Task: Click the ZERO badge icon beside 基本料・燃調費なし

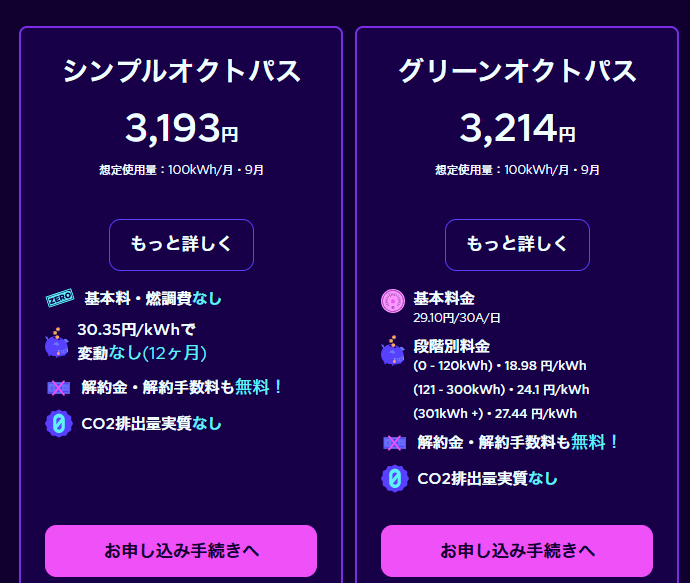Action: 60,299
